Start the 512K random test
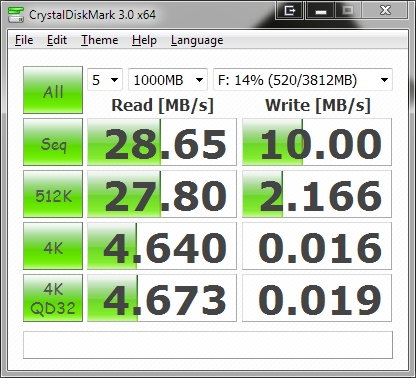This screenshot has height=378, width=416. click(x=53, y=194)
